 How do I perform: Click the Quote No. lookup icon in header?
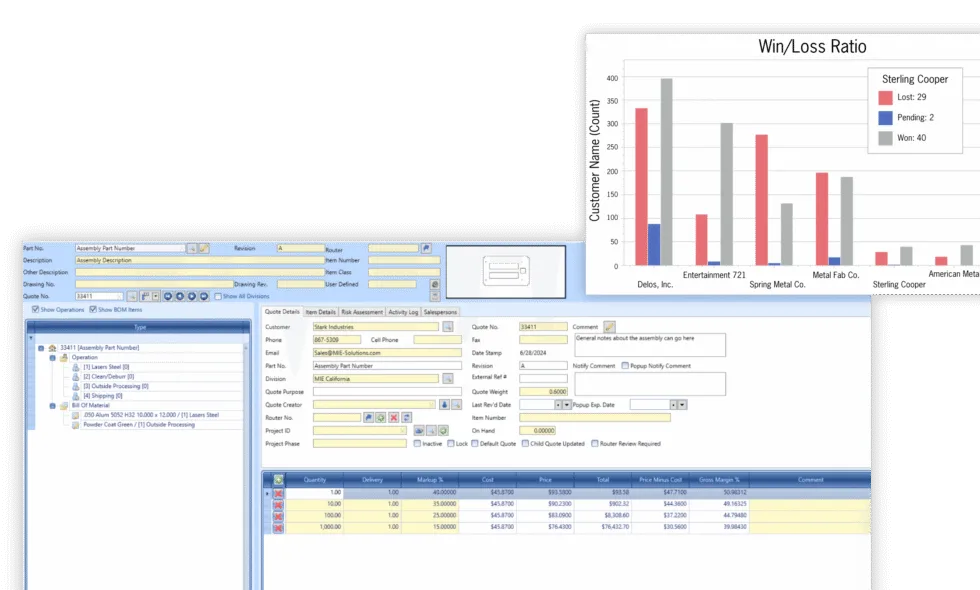[132, 296]
